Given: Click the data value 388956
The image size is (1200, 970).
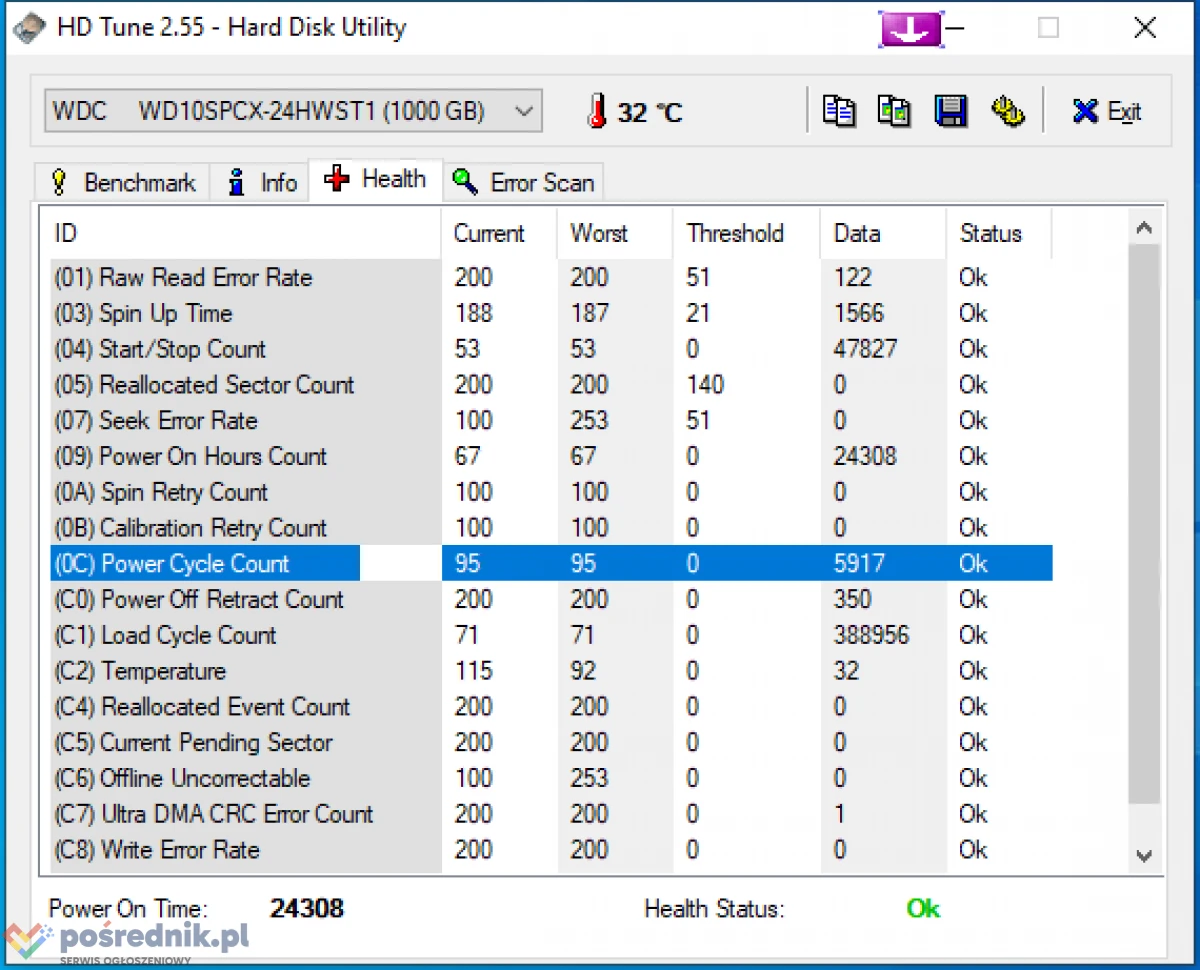Looking at the screenshot, I should (871, 636).
